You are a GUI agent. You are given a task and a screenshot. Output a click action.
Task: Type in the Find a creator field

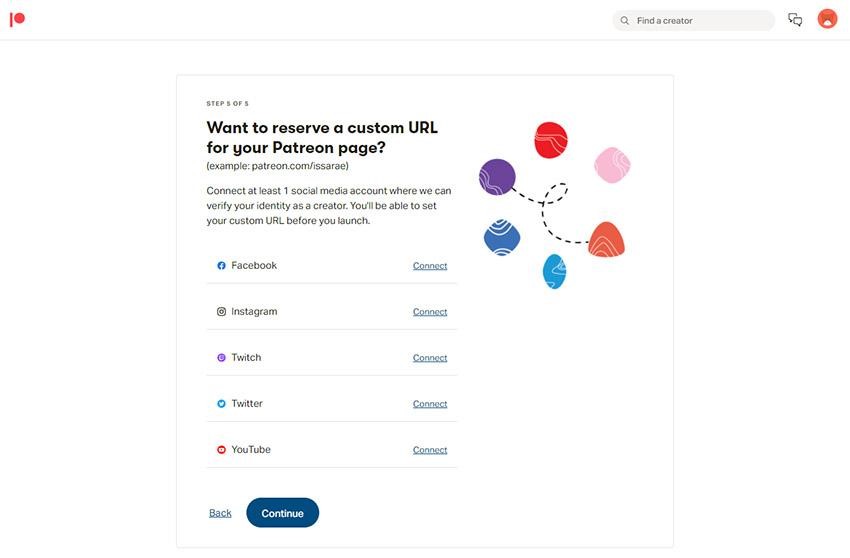point(700,21)
